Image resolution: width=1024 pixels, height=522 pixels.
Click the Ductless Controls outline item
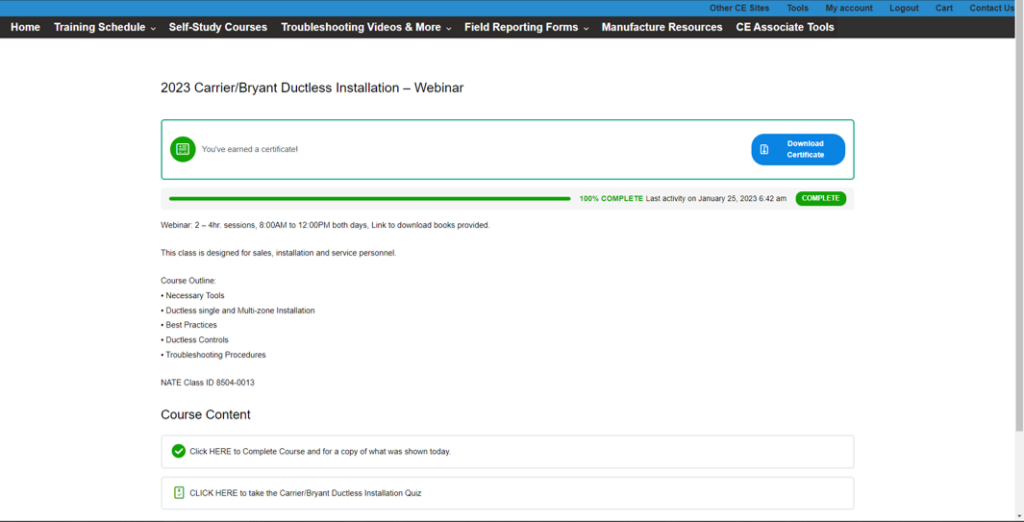[195, 340]
